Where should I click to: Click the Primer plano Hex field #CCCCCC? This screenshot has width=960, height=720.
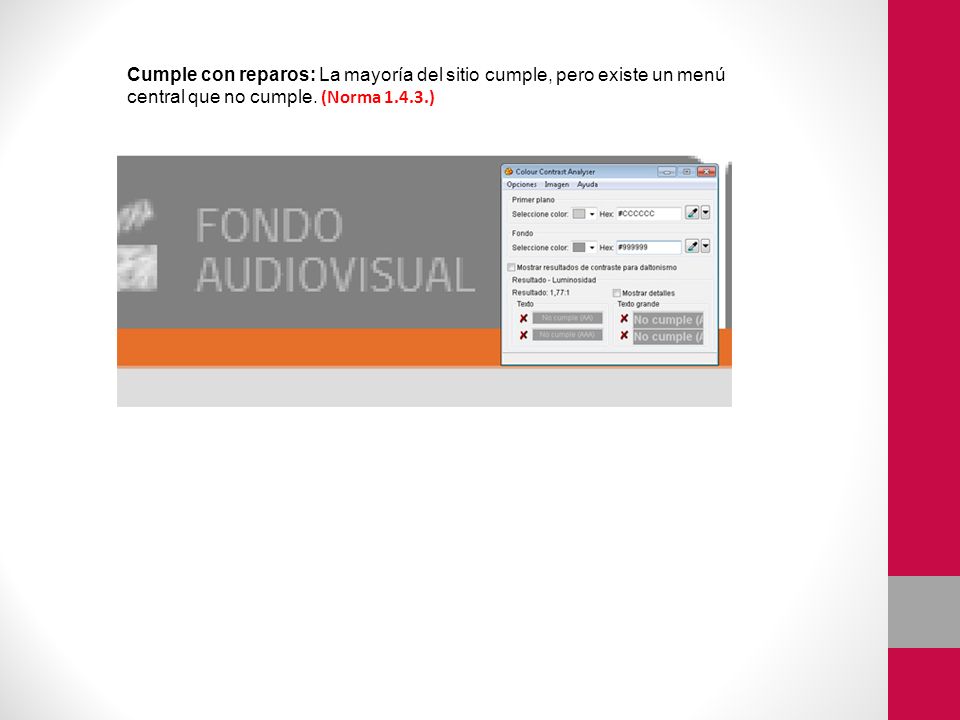click(x=648, y=214)
